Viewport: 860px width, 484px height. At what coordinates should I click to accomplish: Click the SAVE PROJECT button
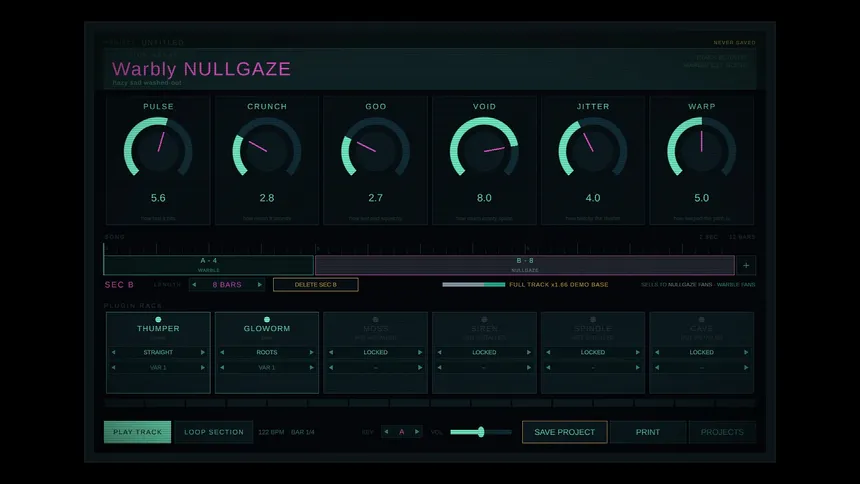[x=564, y=432]
